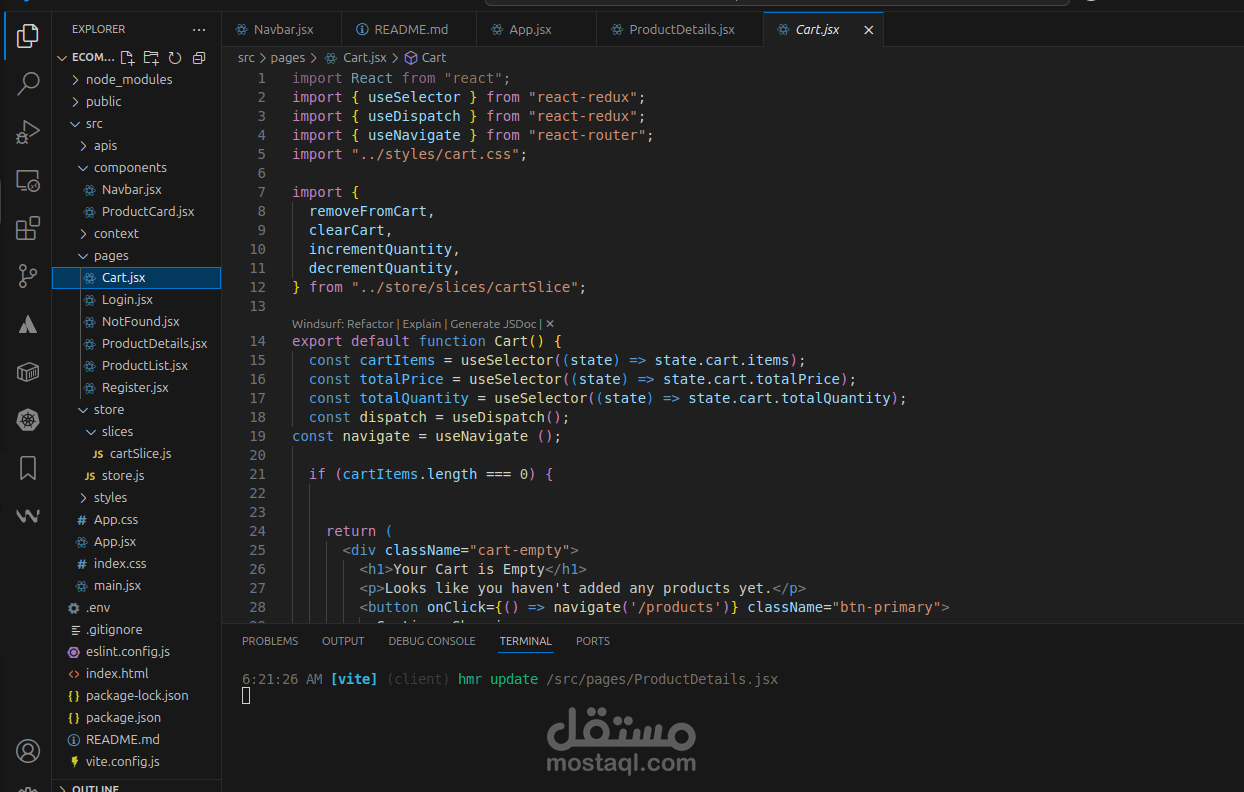Switch to the README.md editor tab

[409, 30]
